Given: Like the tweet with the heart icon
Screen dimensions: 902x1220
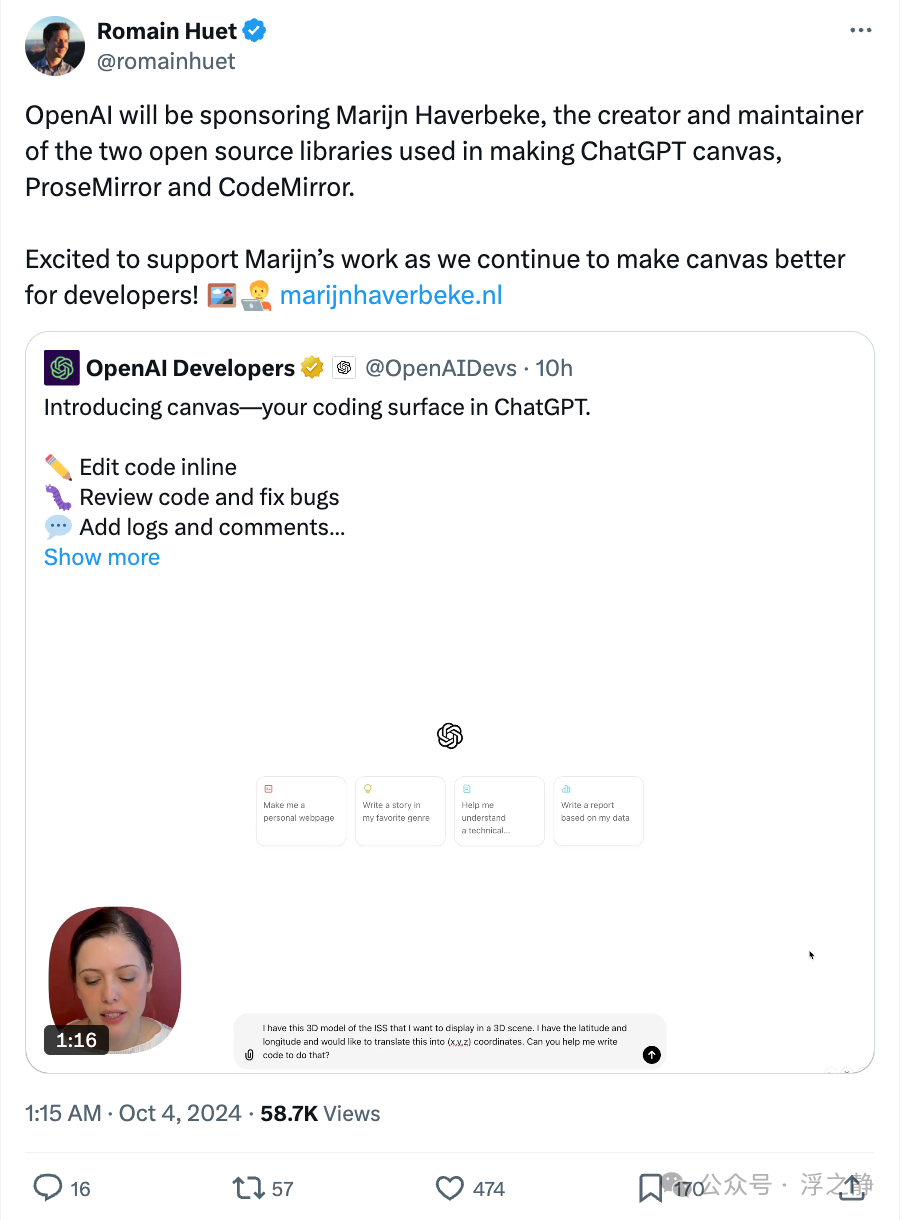Looking at the screenshot, I should pyautogui.click(x=450, y=1187).
